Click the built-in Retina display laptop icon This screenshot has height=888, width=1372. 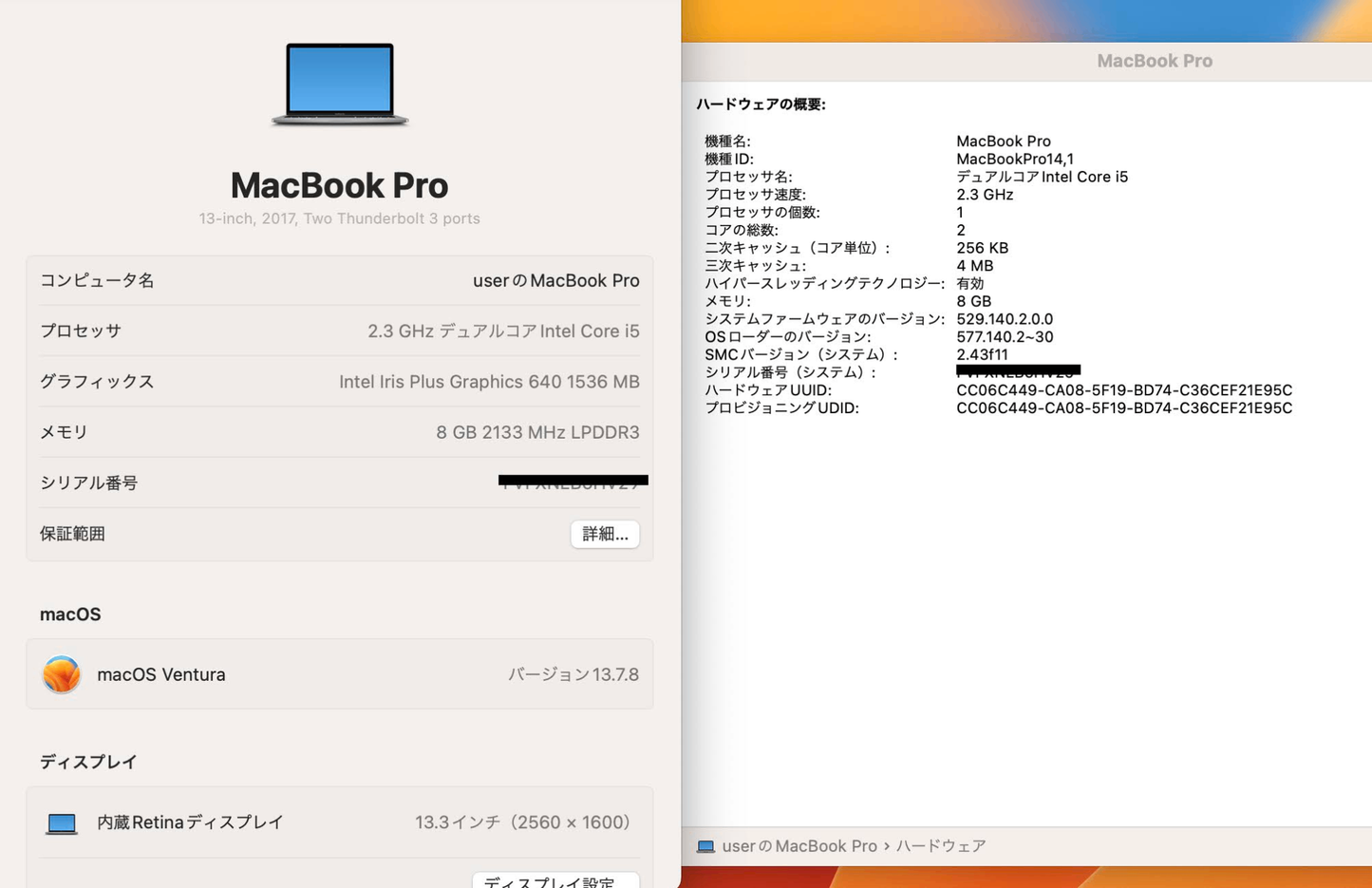(x=62, y=823)
